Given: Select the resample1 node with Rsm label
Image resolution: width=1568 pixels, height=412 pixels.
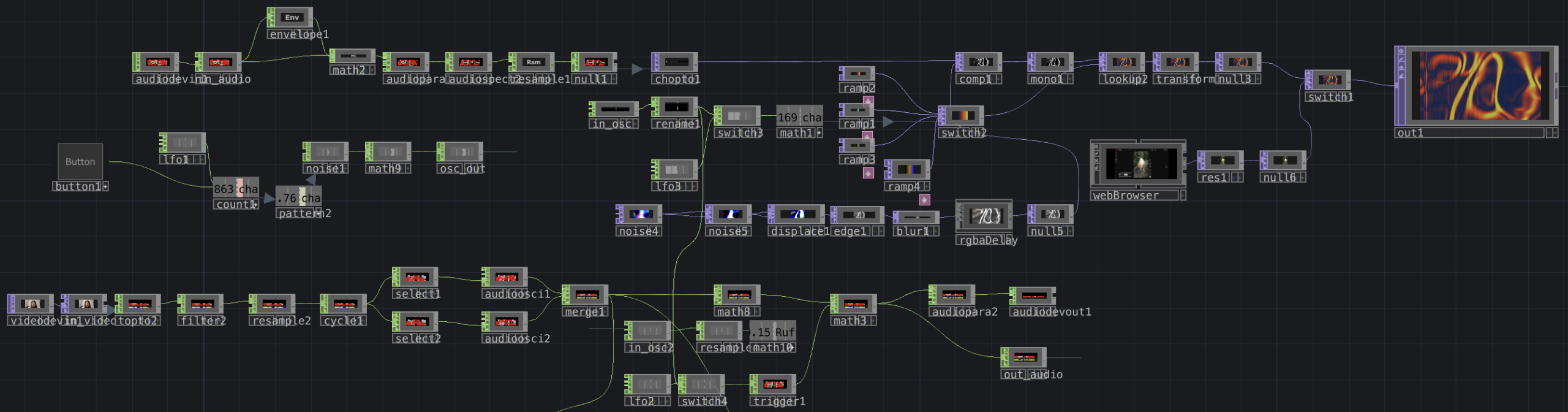Looking at the screenshot, I should pyautogui.click(x=533, y=62).
